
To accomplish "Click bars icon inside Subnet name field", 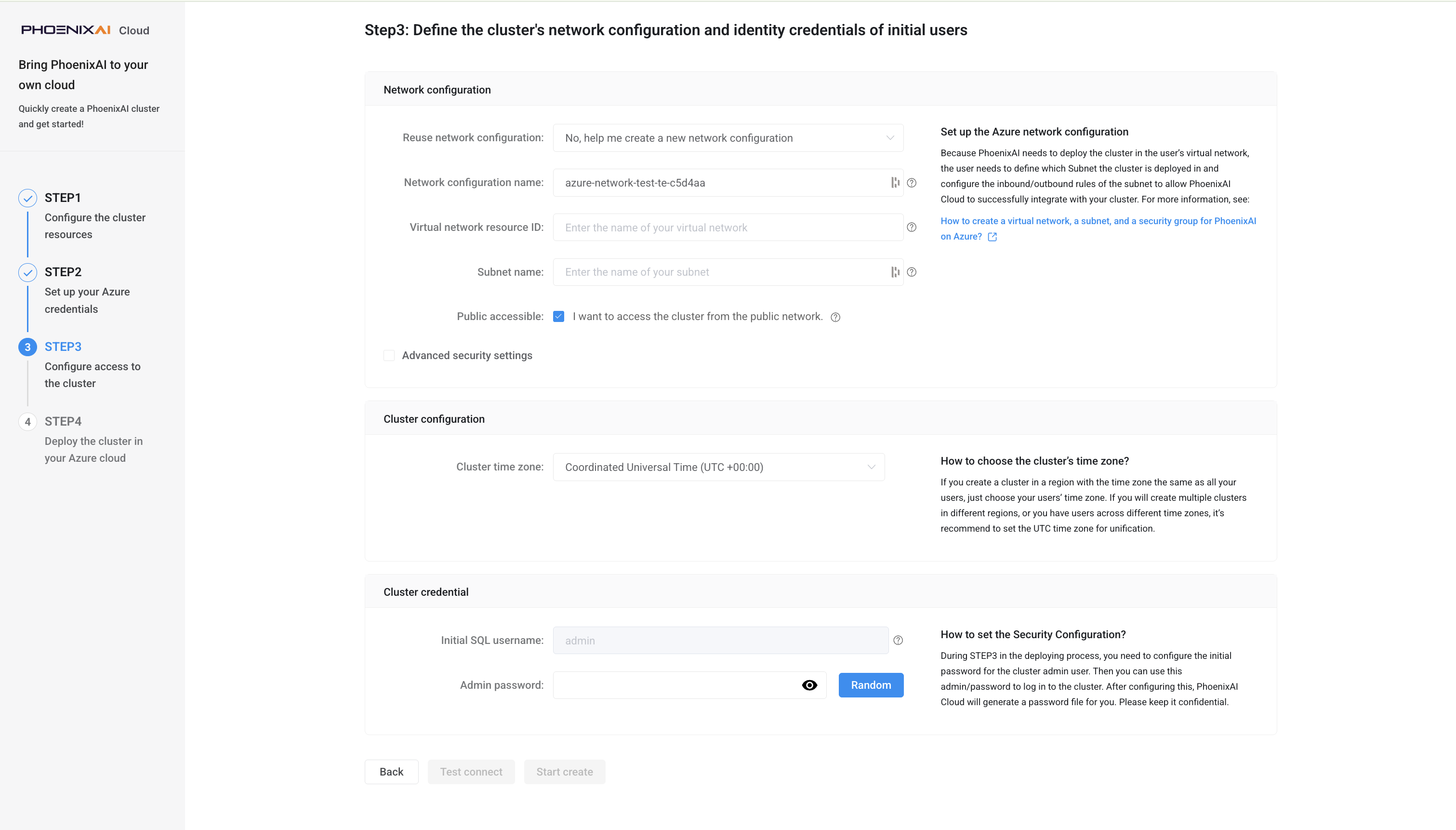I will pos(895,272).
